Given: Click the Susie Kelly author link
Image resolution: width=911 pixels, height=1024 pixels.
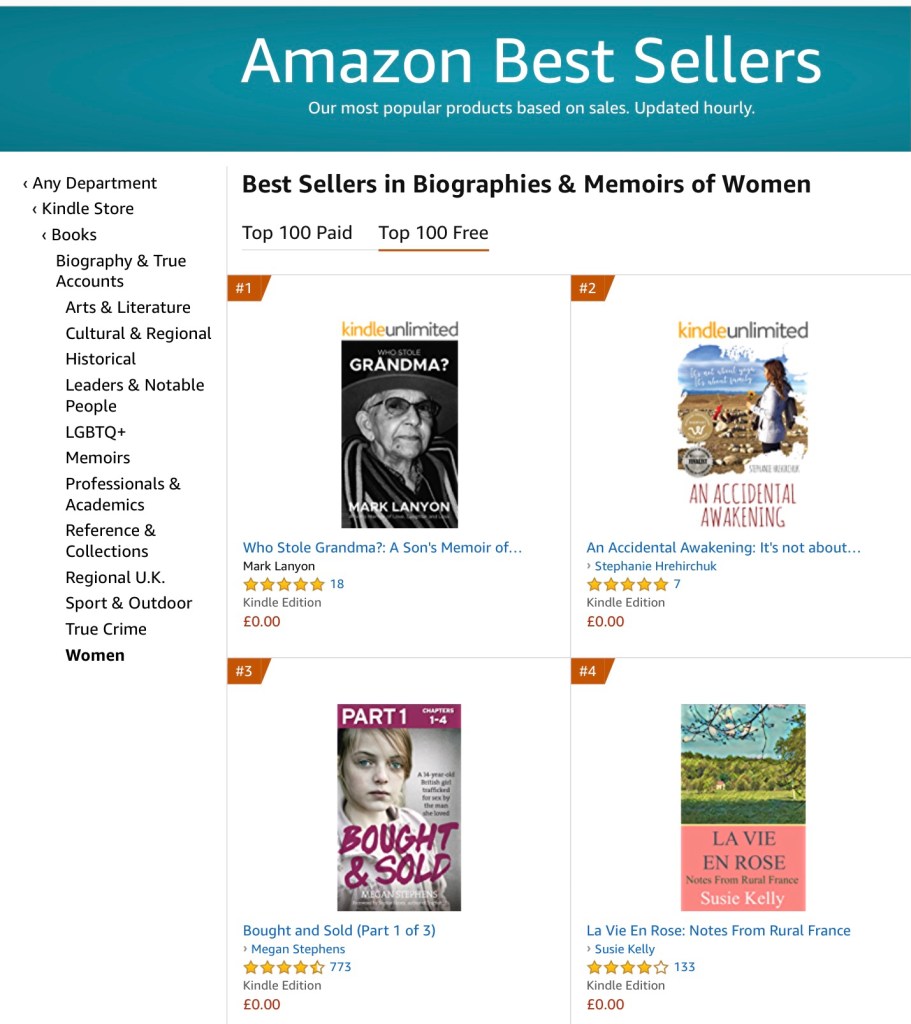Looking at the screenshot, I should 625,949.
